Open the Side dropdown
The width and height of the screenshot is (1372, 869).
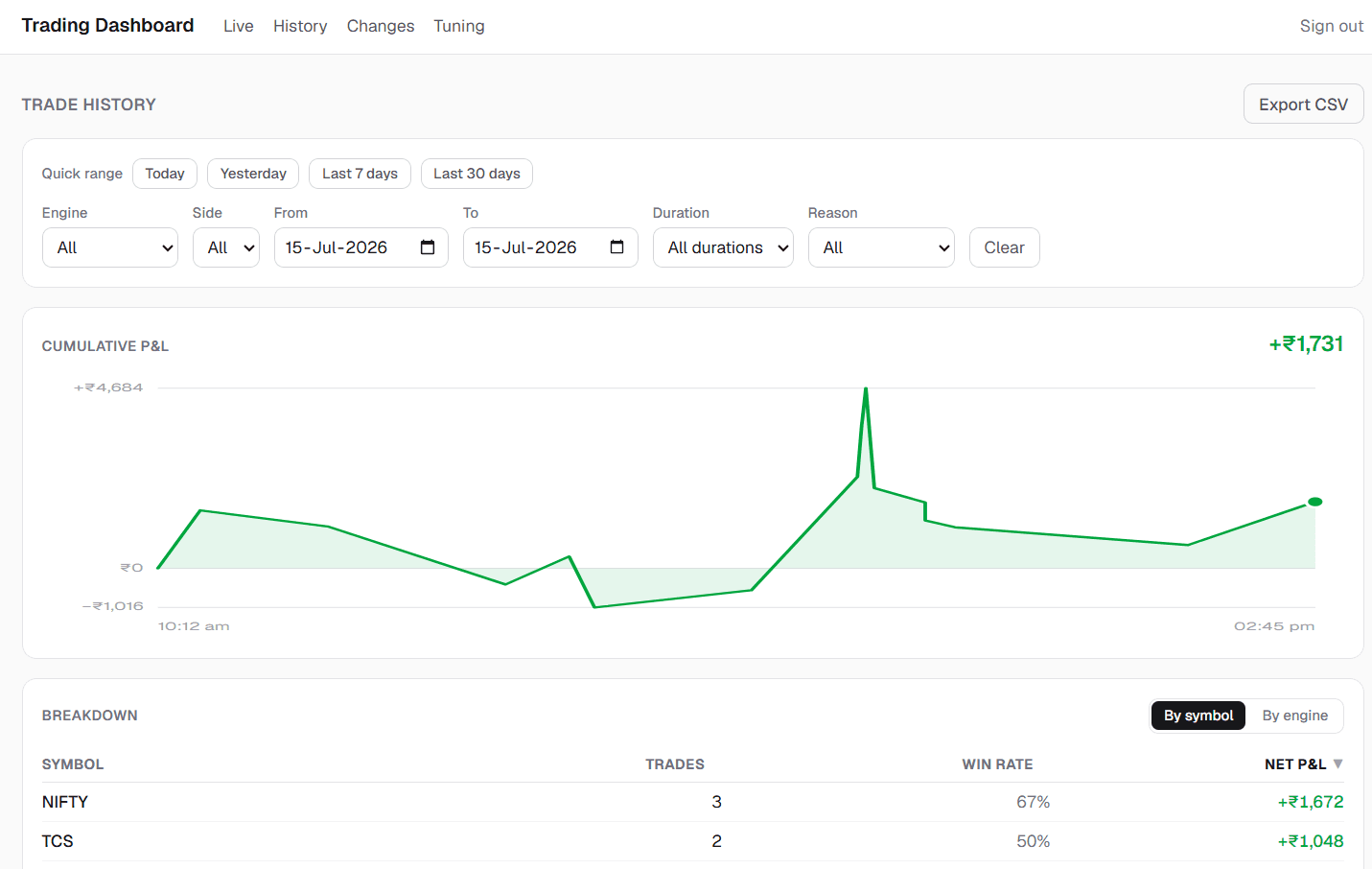(x=226, y=247)
